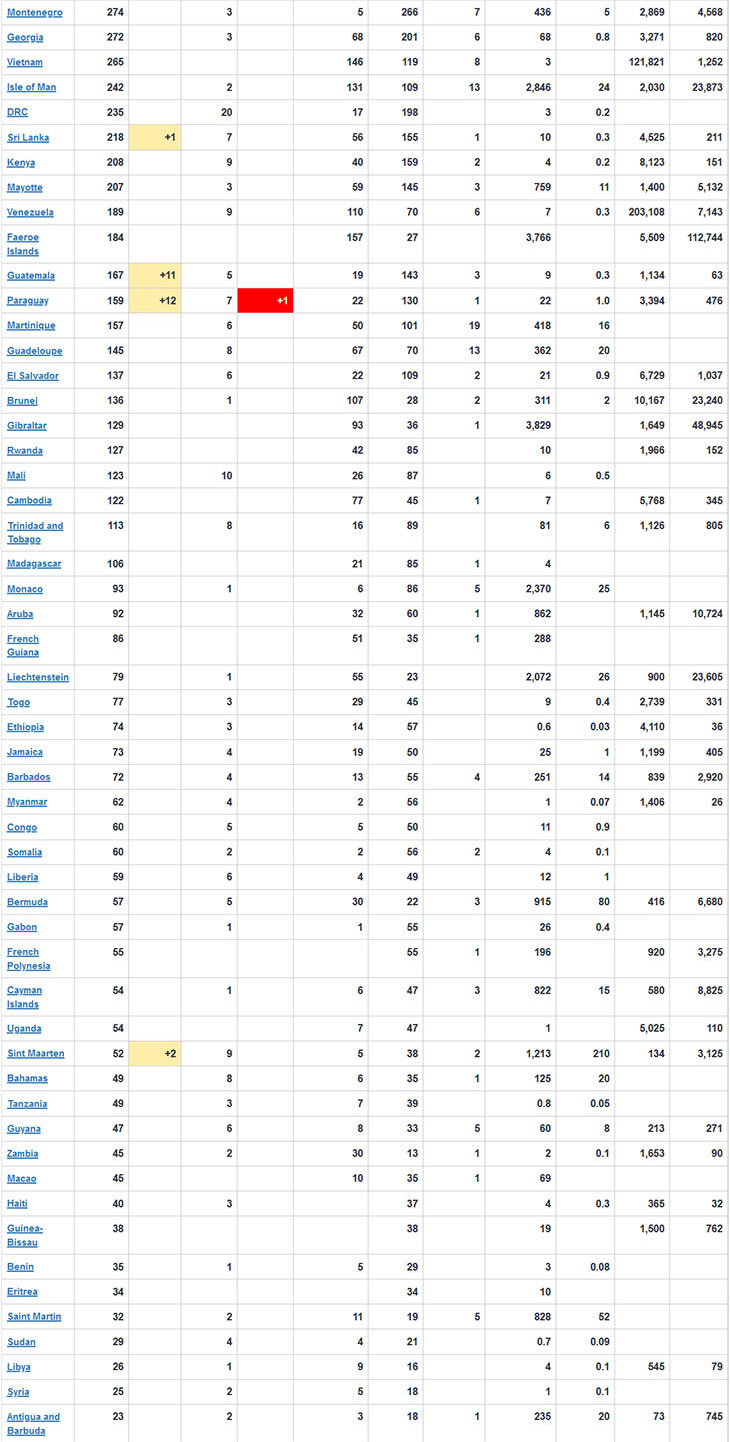Click the Paraguay country link
730x1442 pixels.
28,300
